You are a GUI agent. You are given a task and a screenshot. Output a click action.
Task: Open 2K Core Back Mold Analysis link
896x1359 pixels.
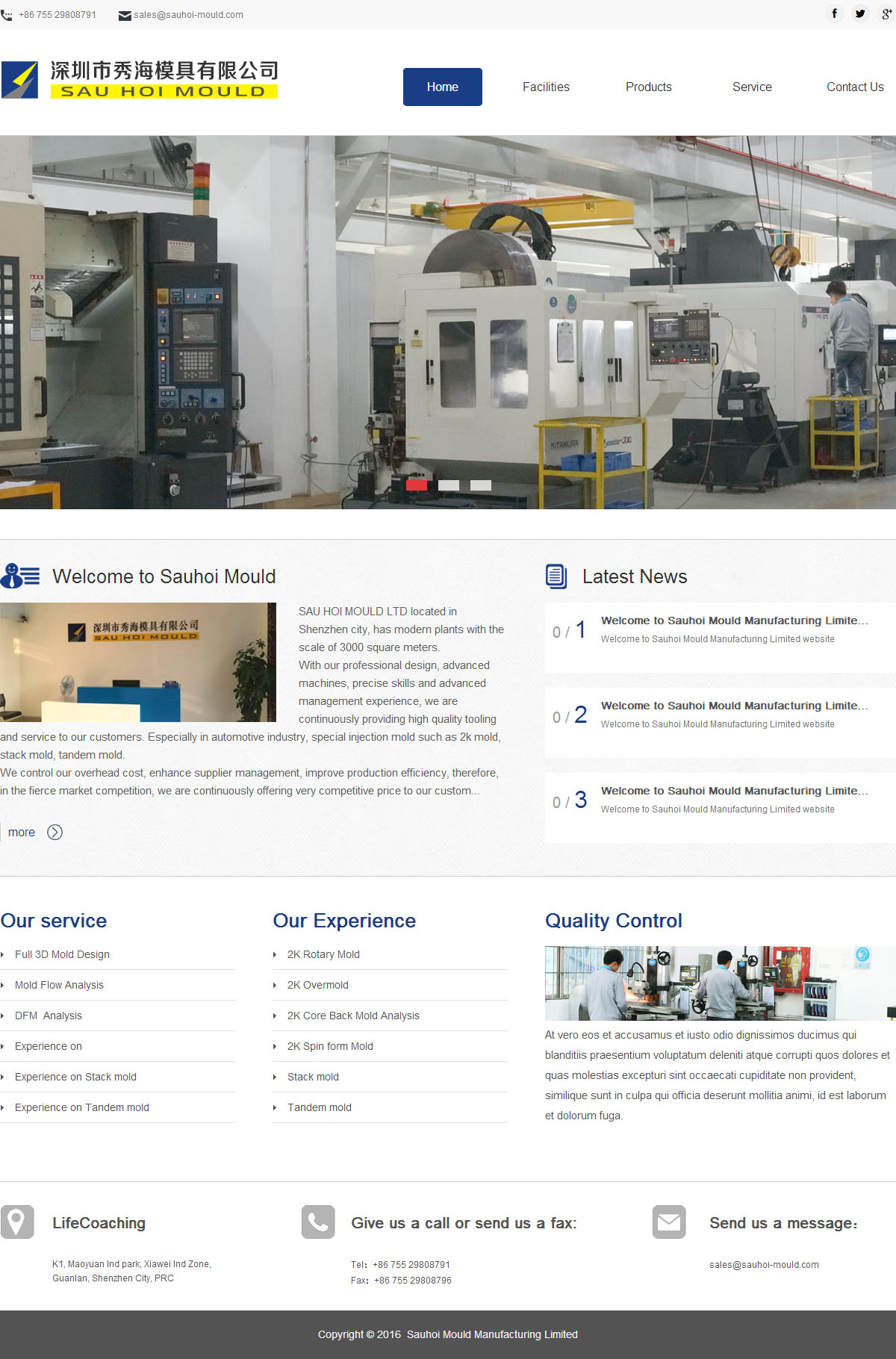tap(353, 1016)
